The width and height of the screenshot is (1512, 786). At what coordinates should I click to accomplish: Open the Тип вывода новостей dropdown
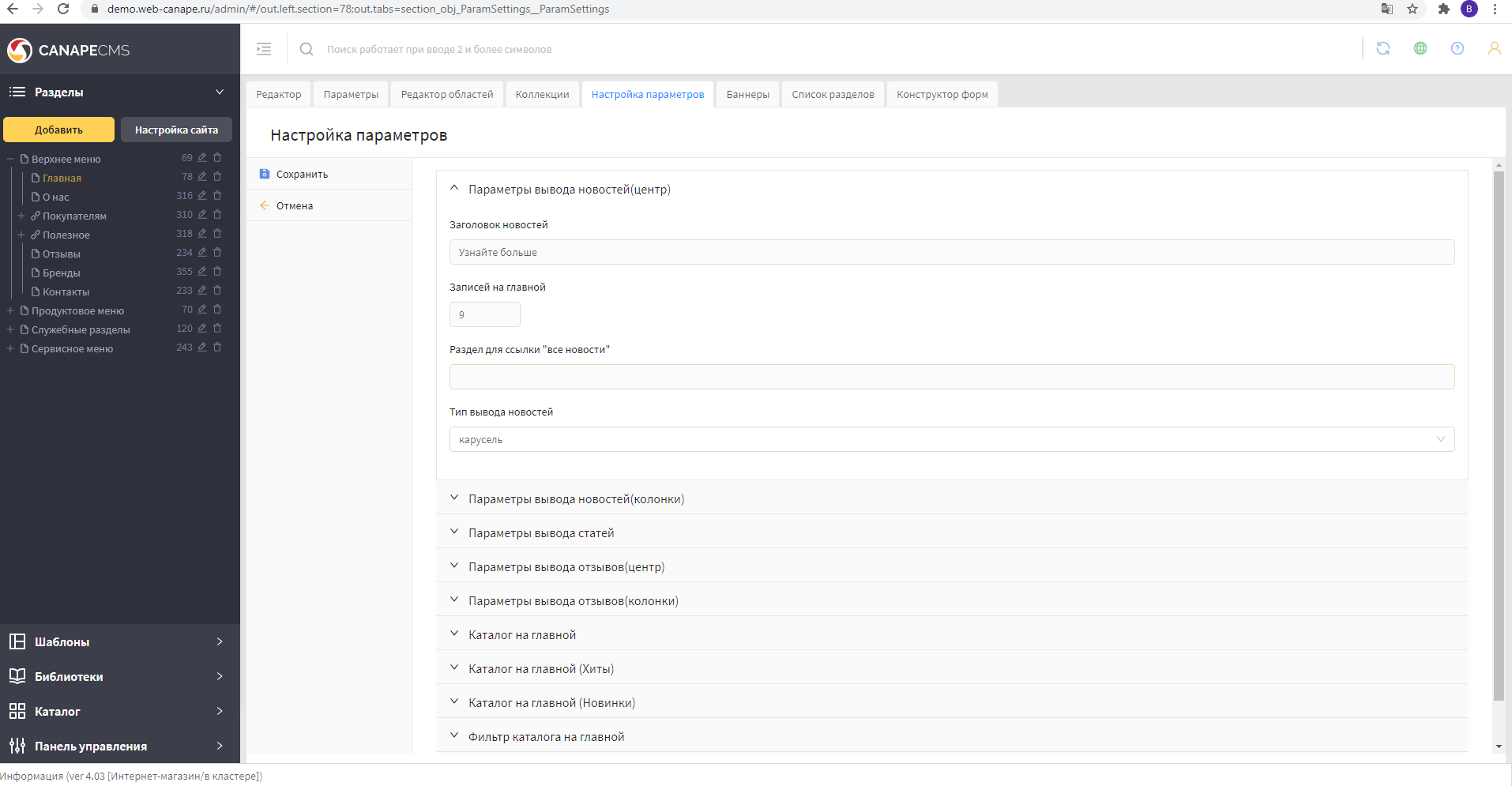tap(951, 439)
